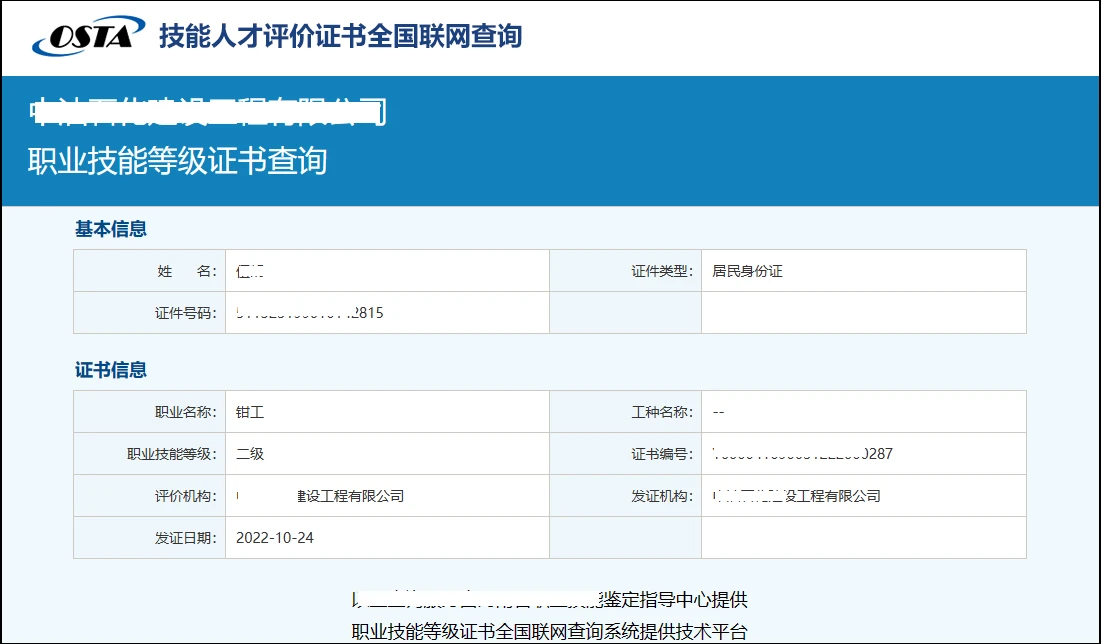Click the 职业技能等级证书查询 heading
The width and height of the screenshot is (1101, 644).
(x=178, y=161)
